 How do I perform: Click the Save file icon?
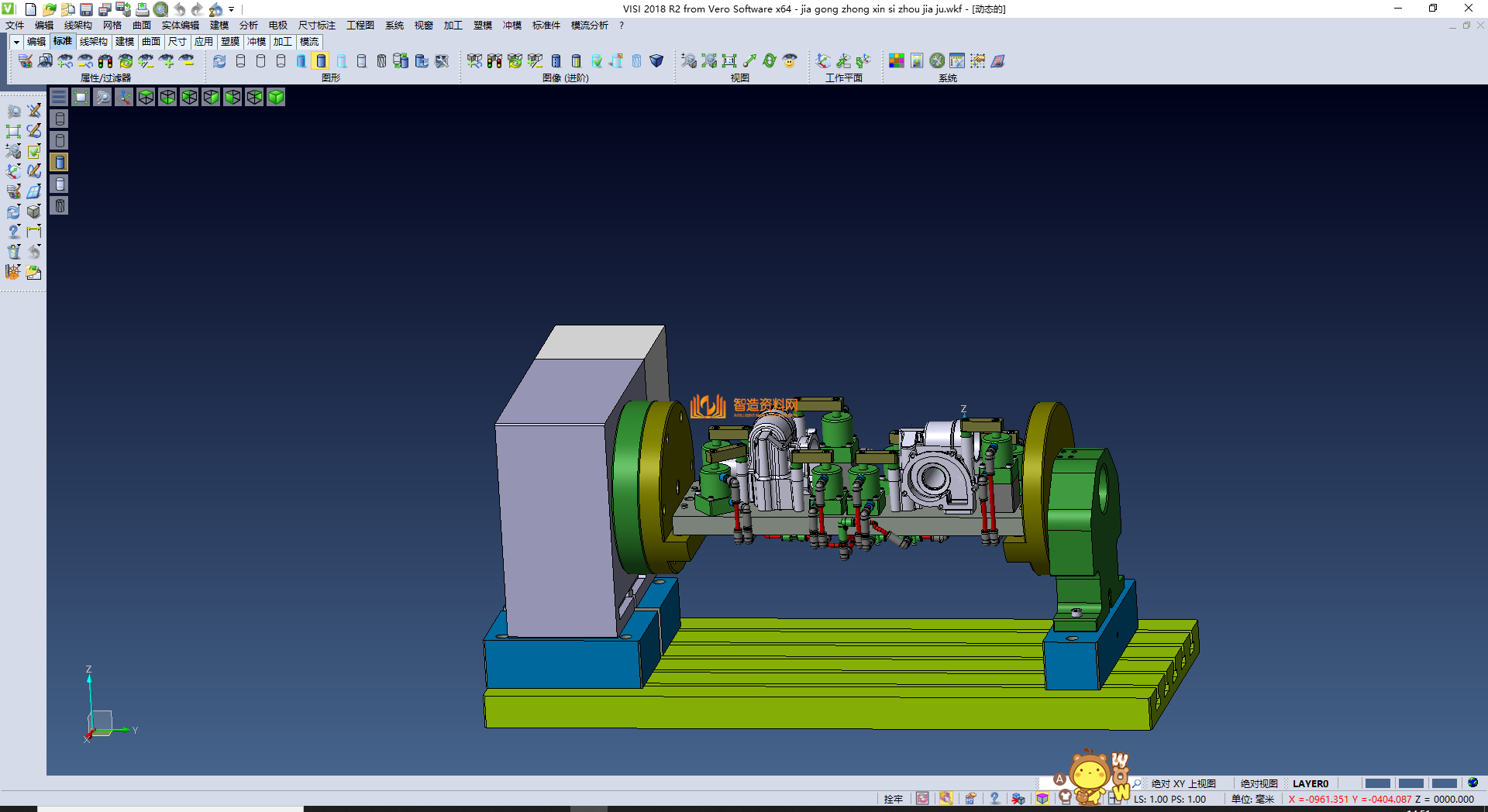[x=86, y=9]
